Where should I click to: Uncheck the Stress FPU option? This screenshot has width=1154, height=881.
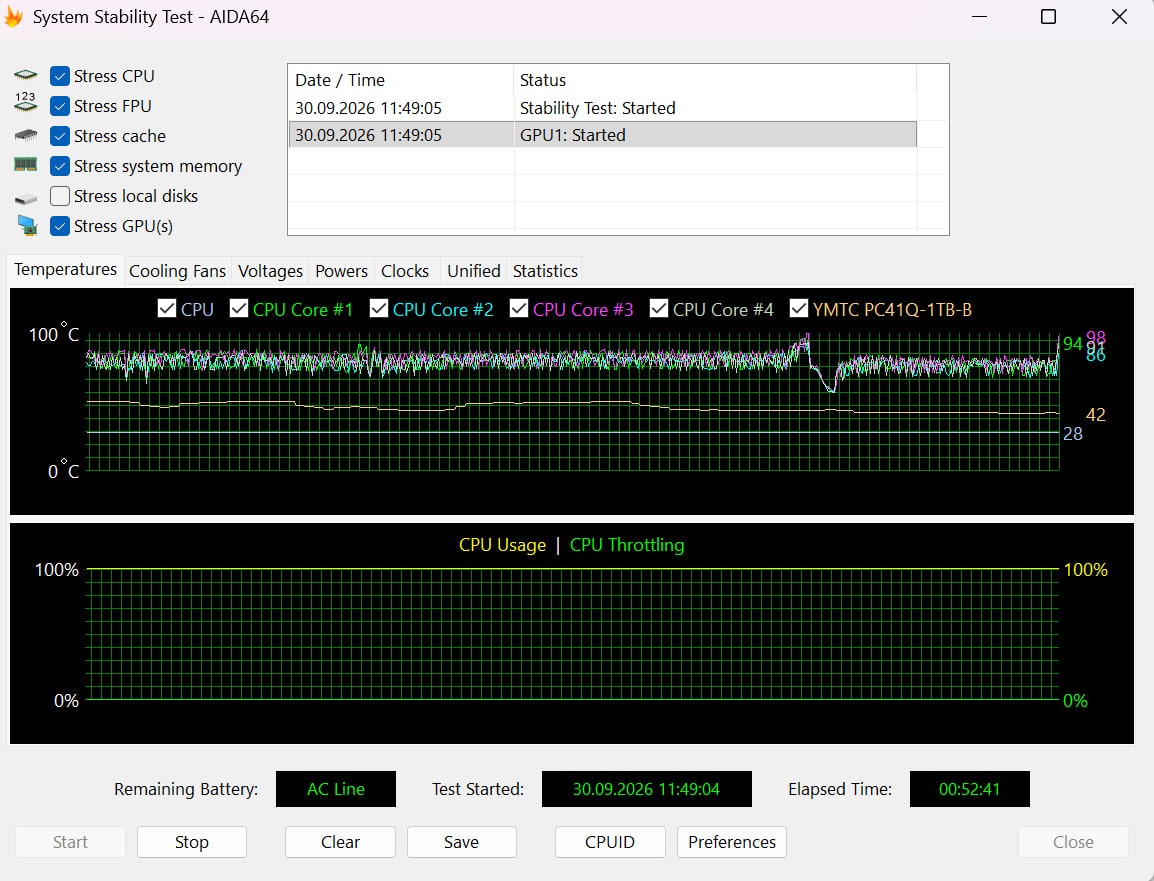(60, 106)
